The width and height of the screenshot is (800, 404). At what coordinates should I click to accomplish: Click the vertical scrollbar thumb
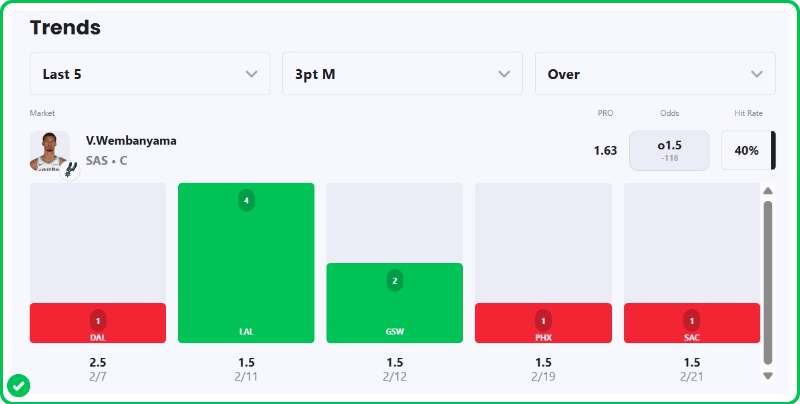pos(768,280)
